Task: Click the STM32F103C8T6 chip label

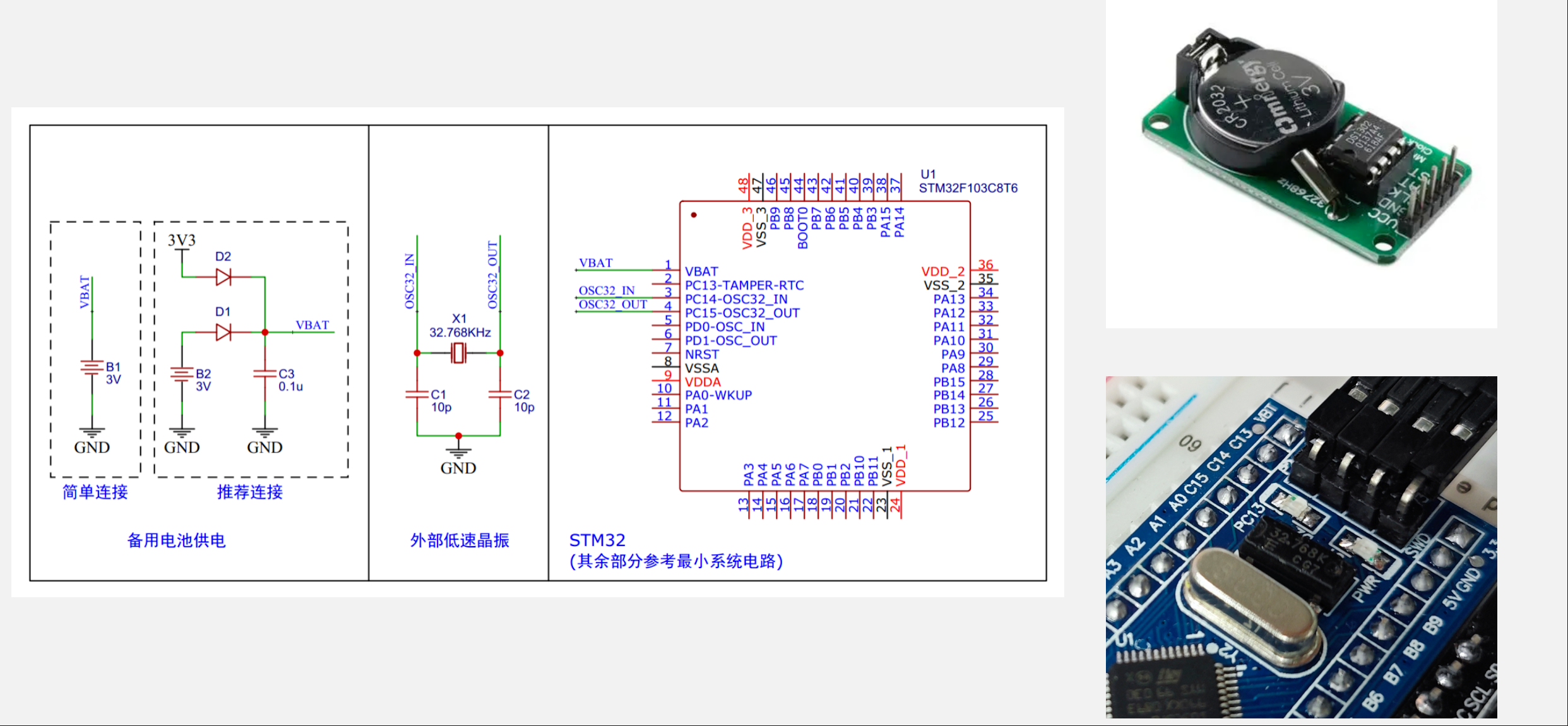Action: [x=968, y=188]
